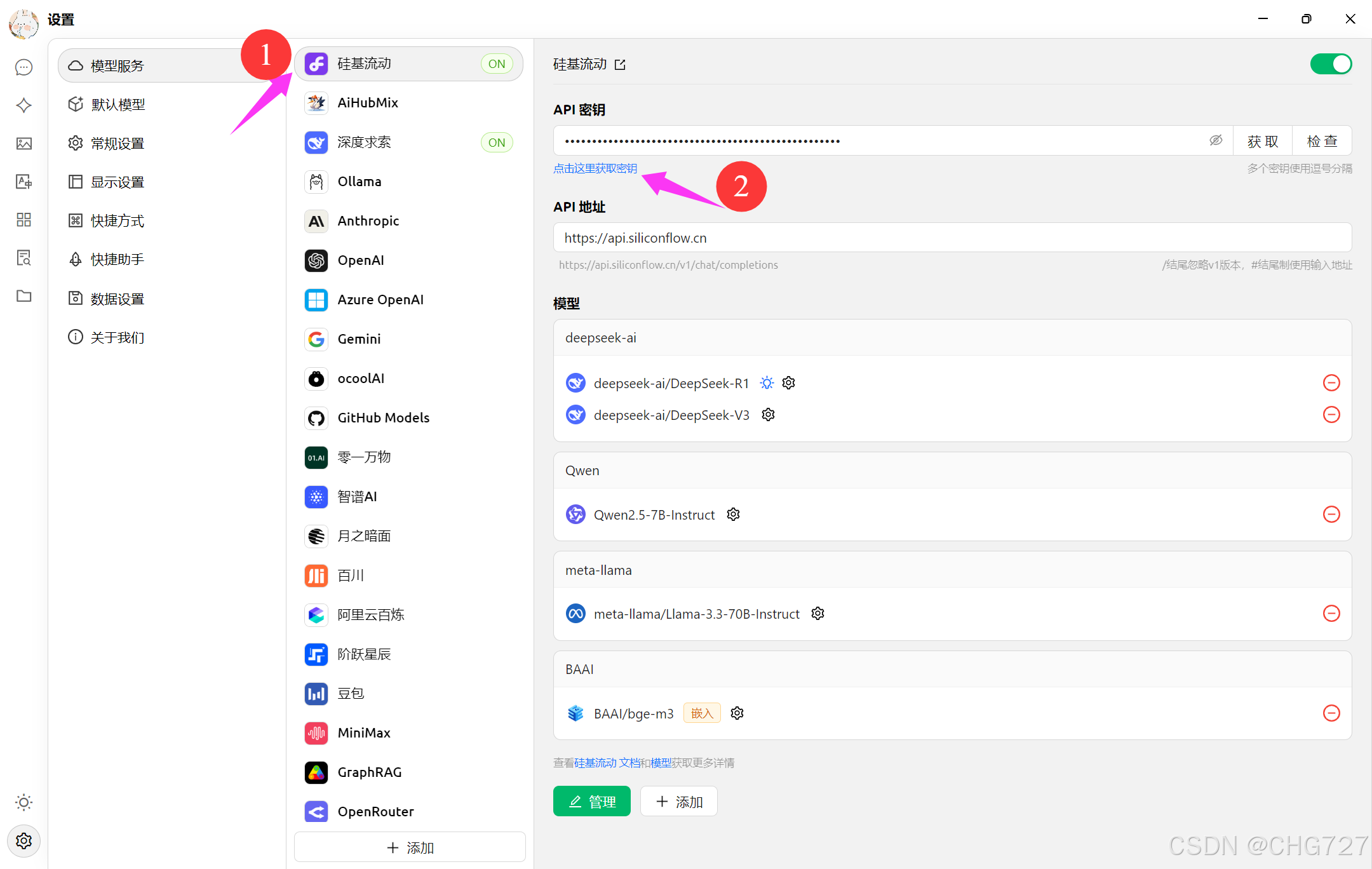The width and height of the screenshot is (1372, 869).
Task: Disable the 硅基流动 provider switch
Action: 1331,64
